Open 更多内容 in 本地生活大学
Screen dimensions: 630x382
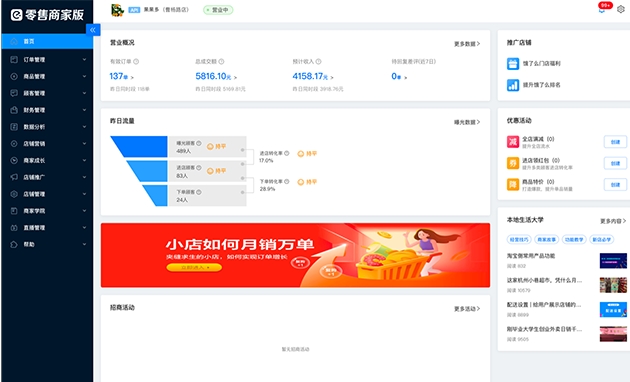tap(613, 221)
